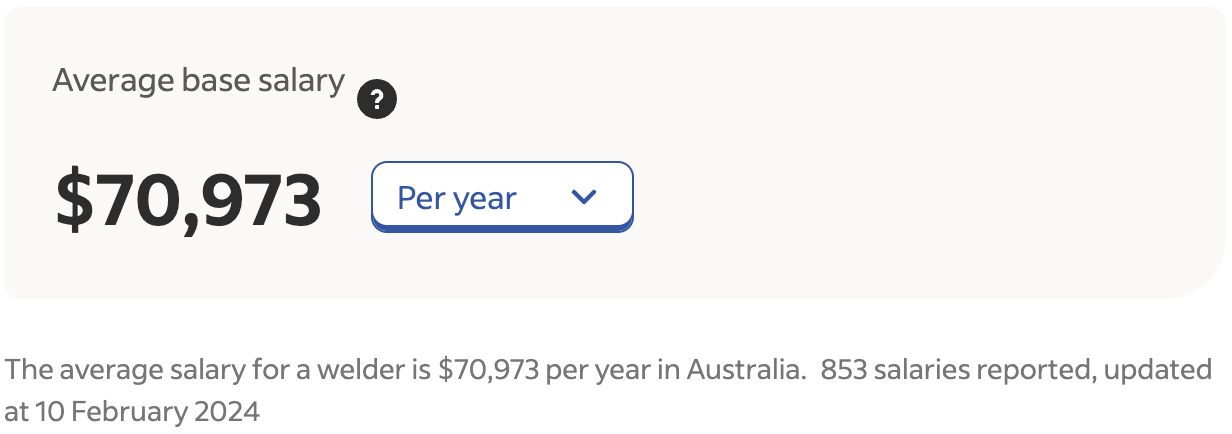Click the dollar sign of the big salary
Image resolution: width=1232 pixels, height=434 pixels.
pyautogui.click(x=72, y=200)
